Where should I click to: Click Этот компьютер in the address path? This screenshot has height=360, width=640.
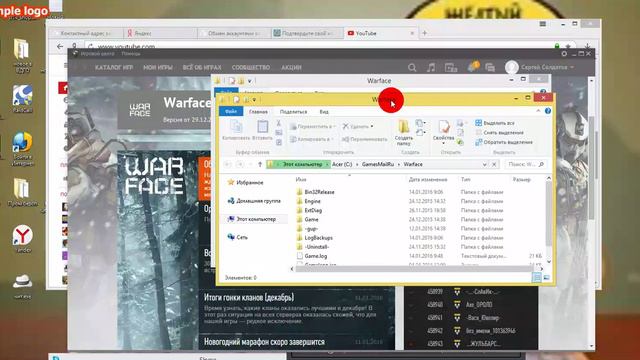point(302,164)
